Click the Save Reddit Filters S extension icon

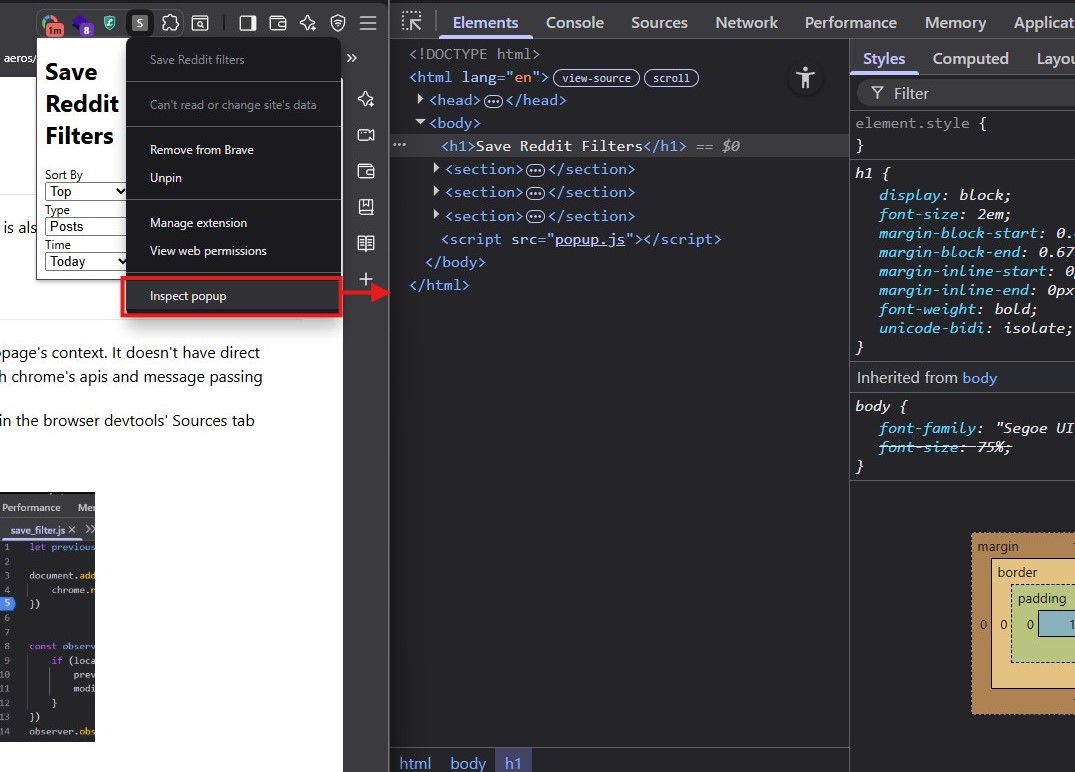click(140, 23)
